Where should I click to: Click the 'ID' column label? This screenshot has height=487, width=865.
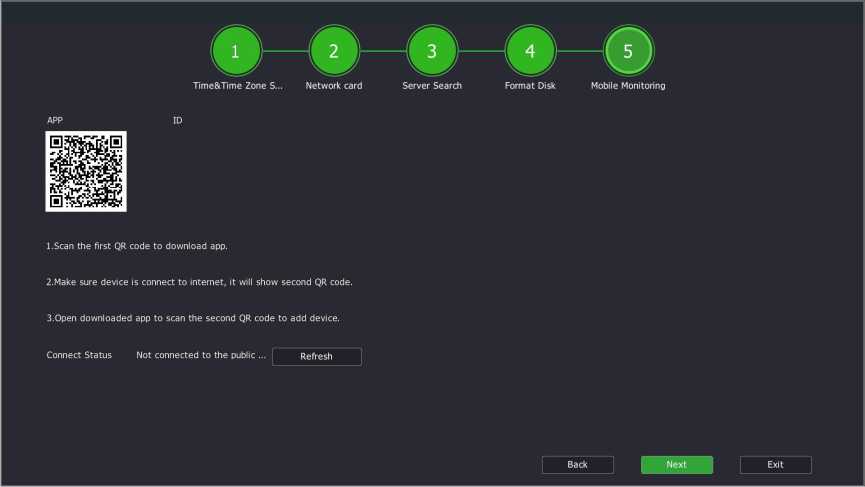click(177, 120)
